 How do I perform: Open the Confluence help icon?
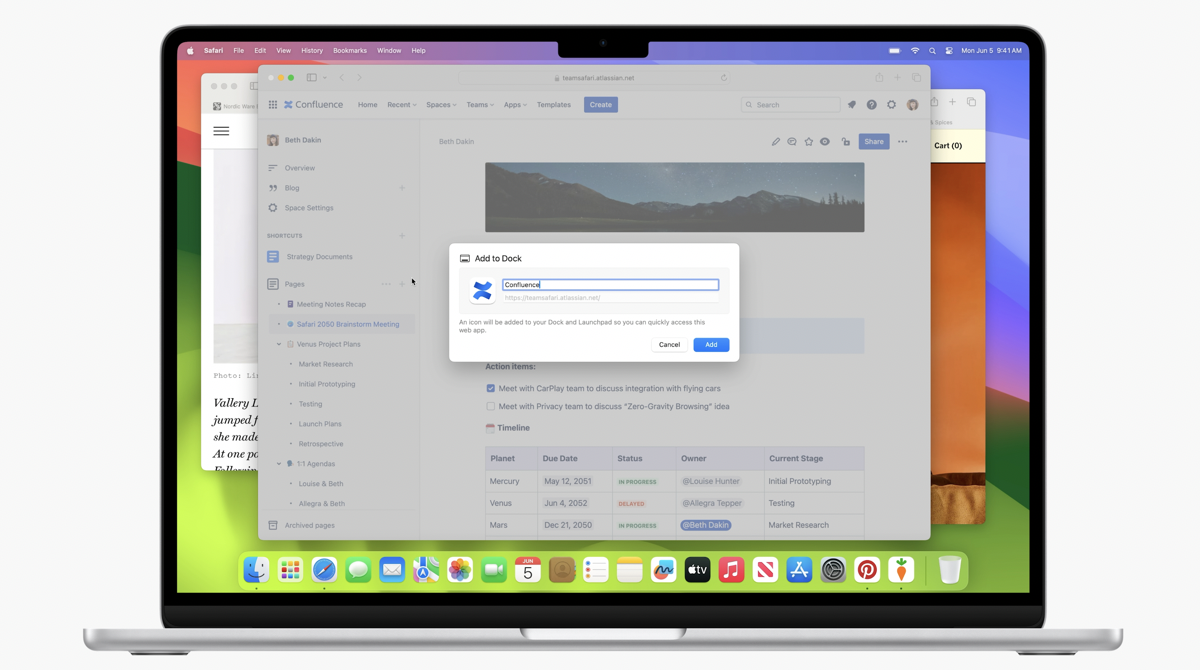(x=872, y=105)
